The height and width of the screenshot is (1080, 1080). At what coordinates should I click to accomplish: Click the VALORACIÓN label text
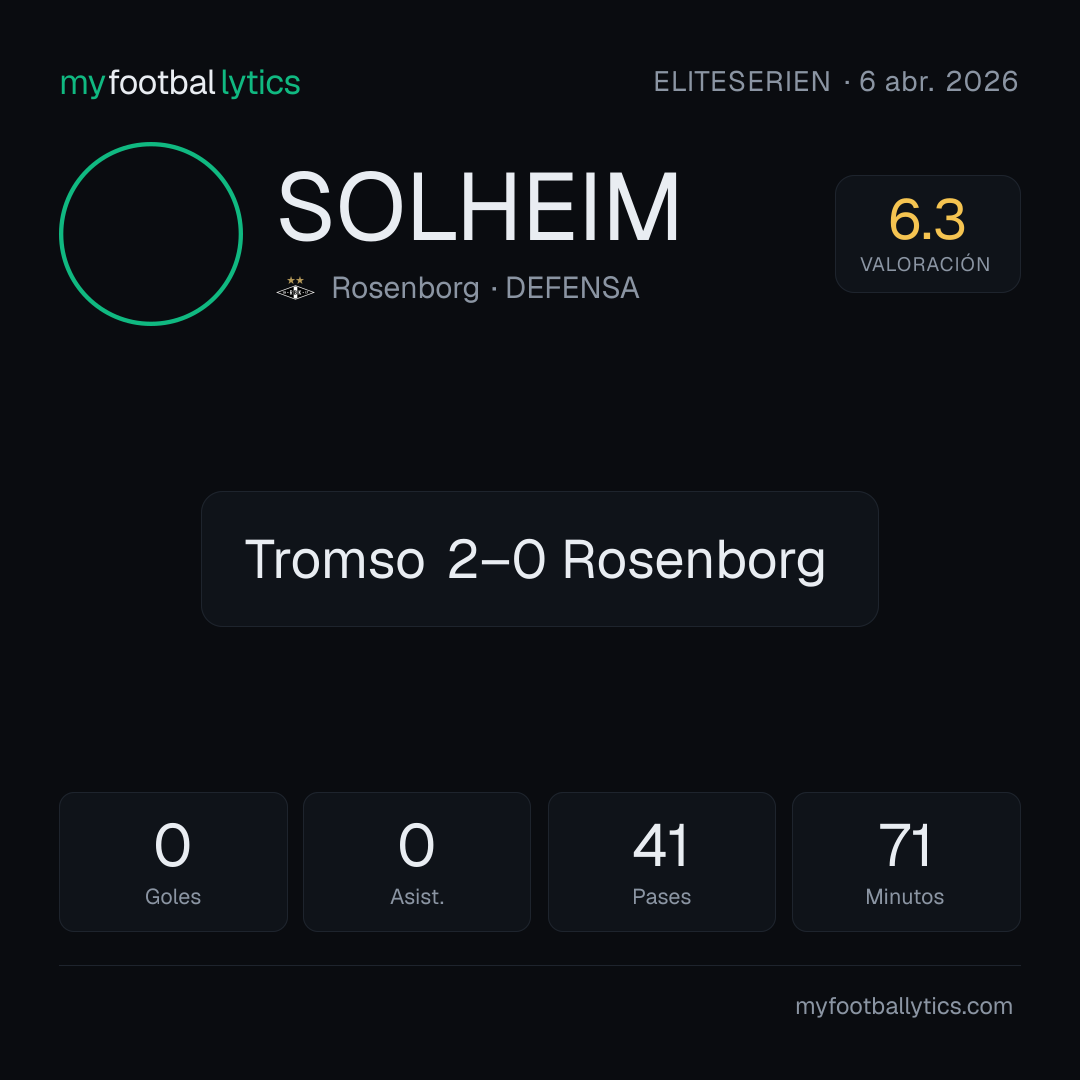[926, 264]
